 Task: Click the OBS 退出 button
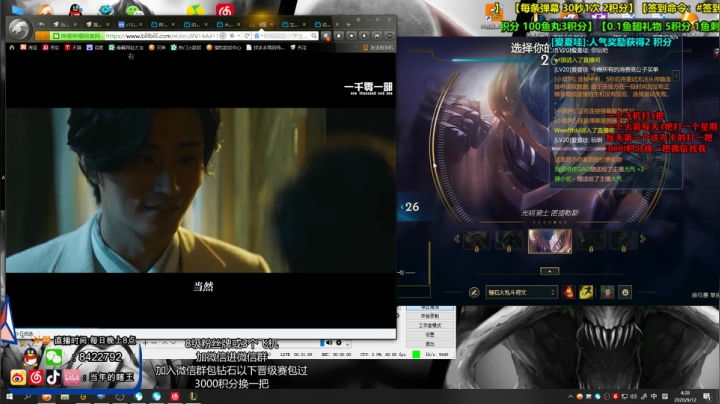pos(430,343)
